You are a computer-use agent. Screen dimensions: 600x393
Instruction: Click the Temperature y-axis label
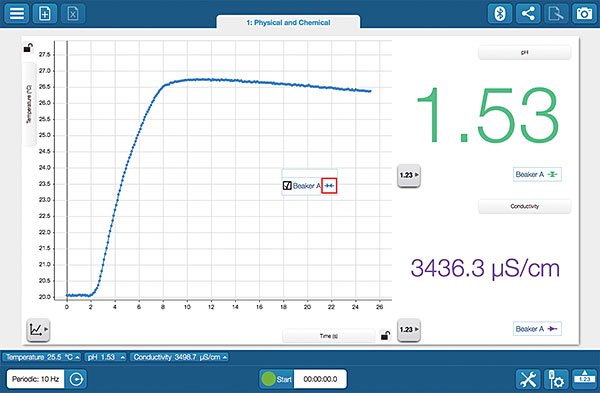pos(29,104)
